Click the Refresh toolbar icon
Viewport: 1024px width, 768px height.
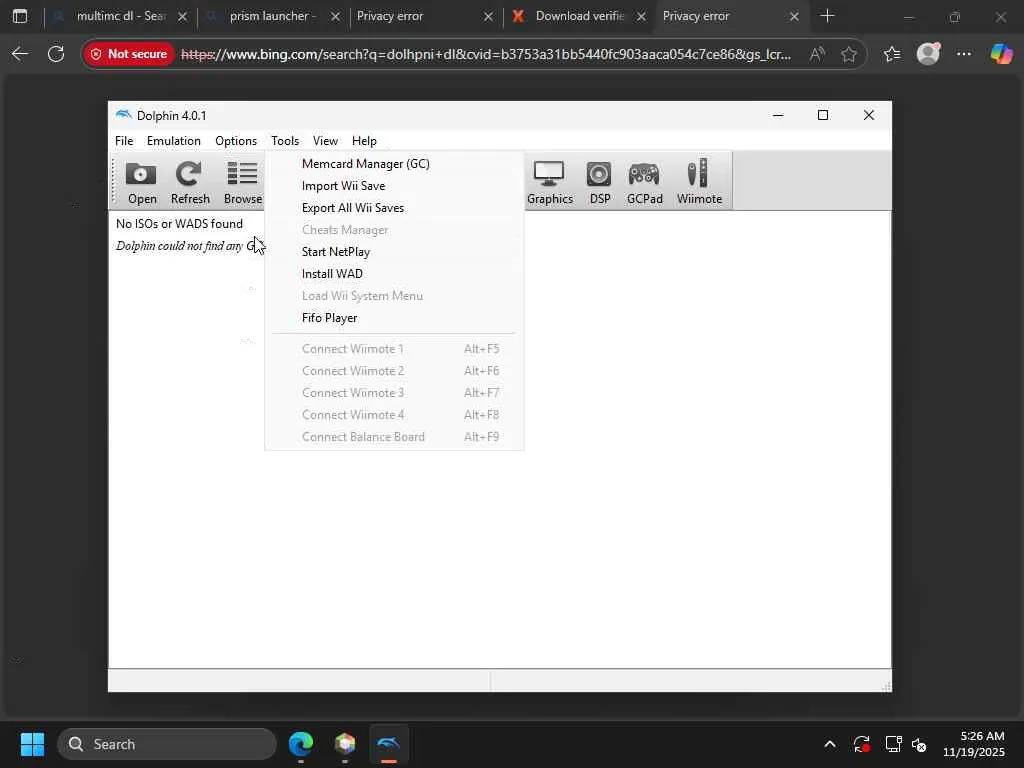(189, 182)
